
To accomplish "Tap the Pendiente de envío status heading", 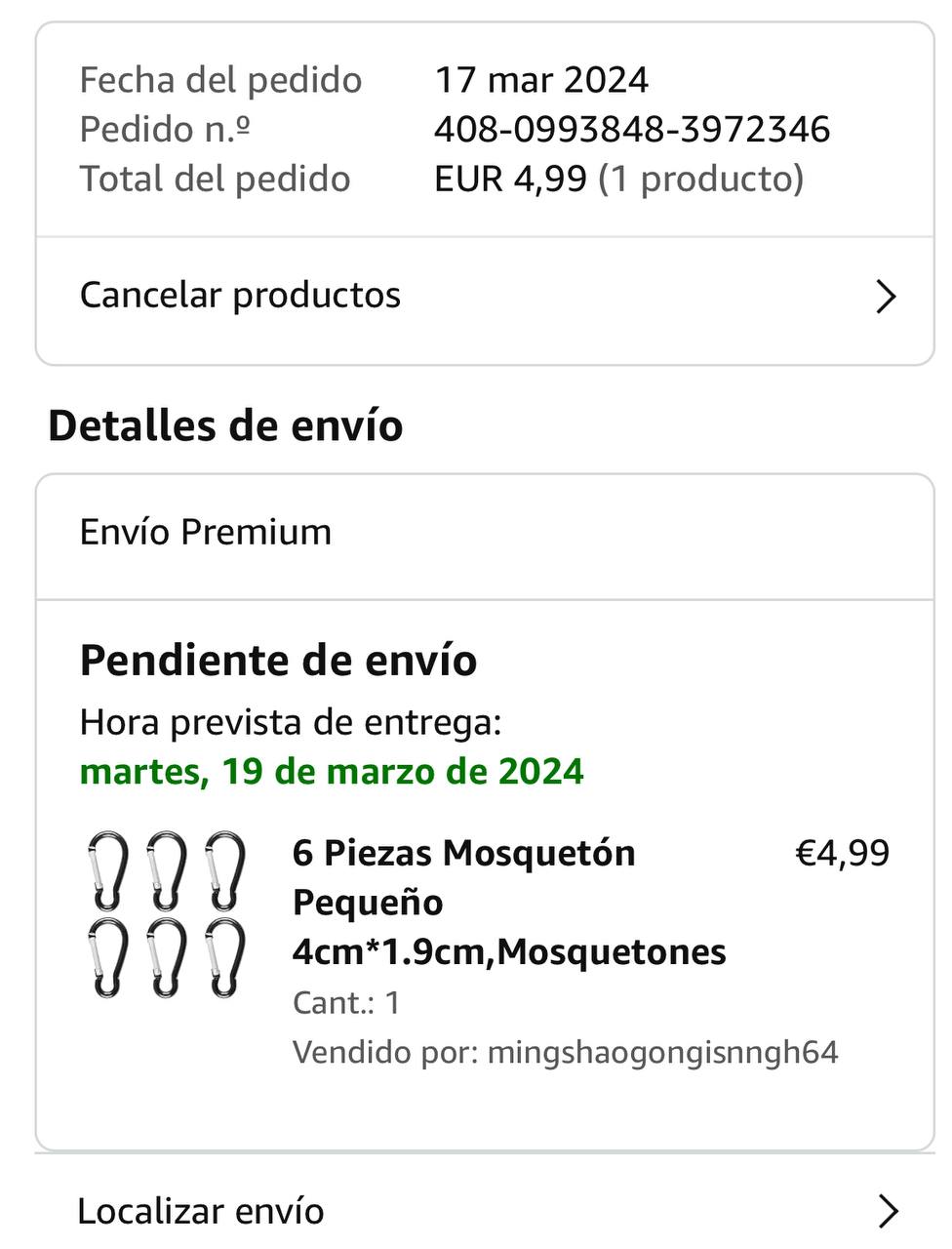I will tap(278, 661).
